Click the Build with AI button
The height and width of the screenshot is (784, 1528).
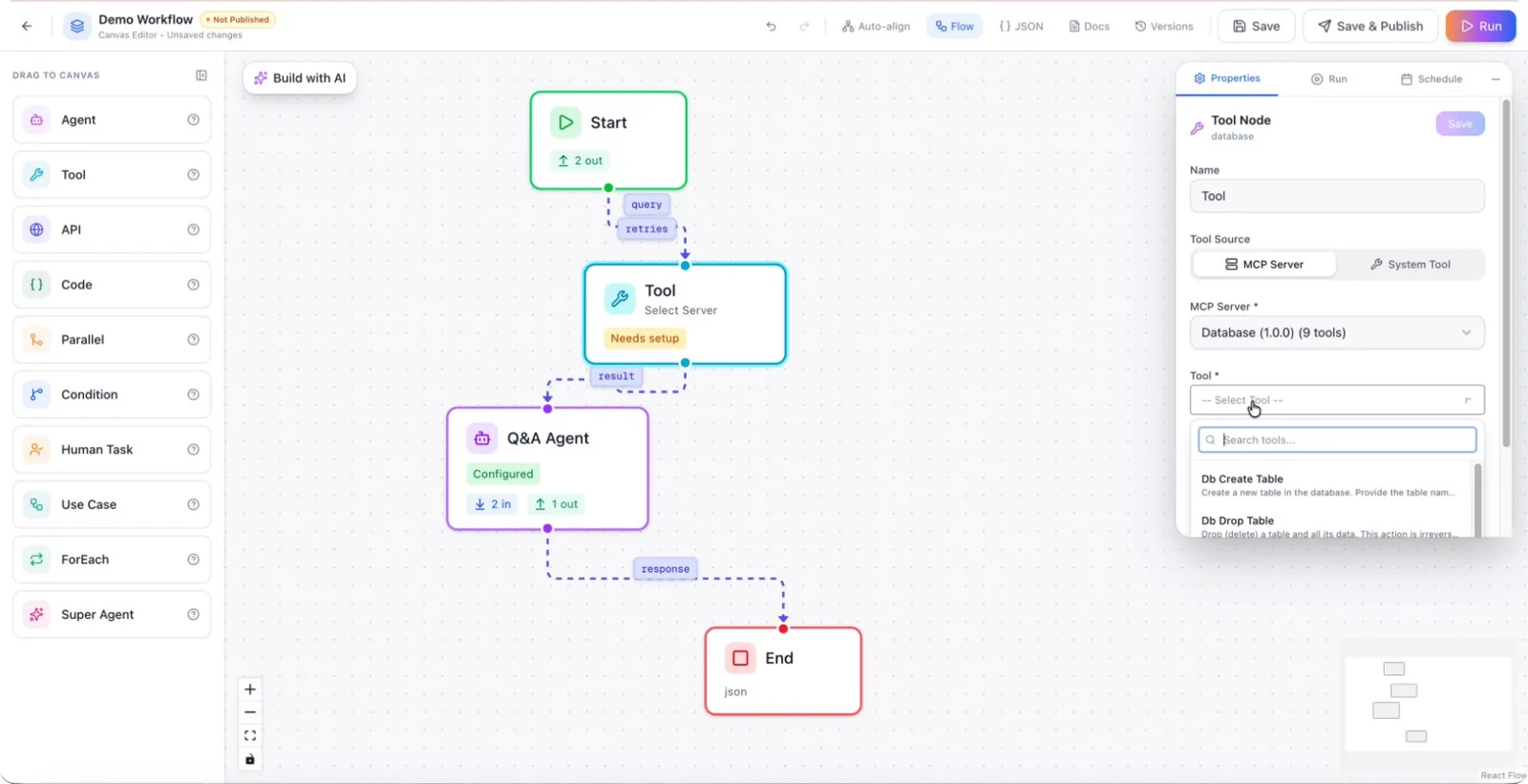(x=300, y=78)
